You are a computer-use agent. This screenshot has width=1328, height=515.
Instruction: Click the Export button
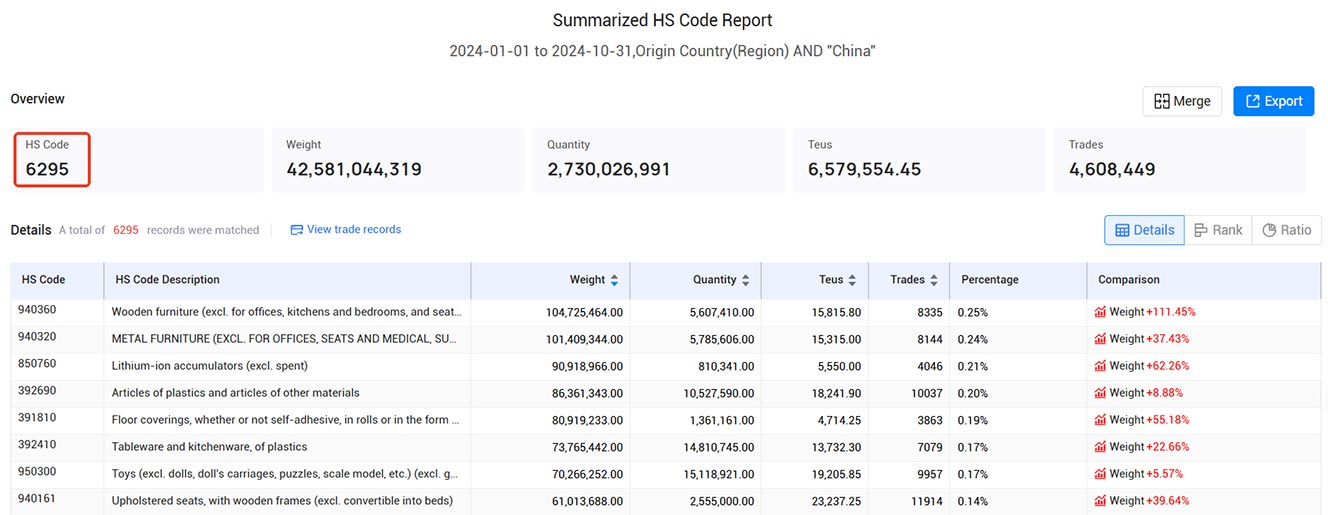click(x=1273, y=101)
